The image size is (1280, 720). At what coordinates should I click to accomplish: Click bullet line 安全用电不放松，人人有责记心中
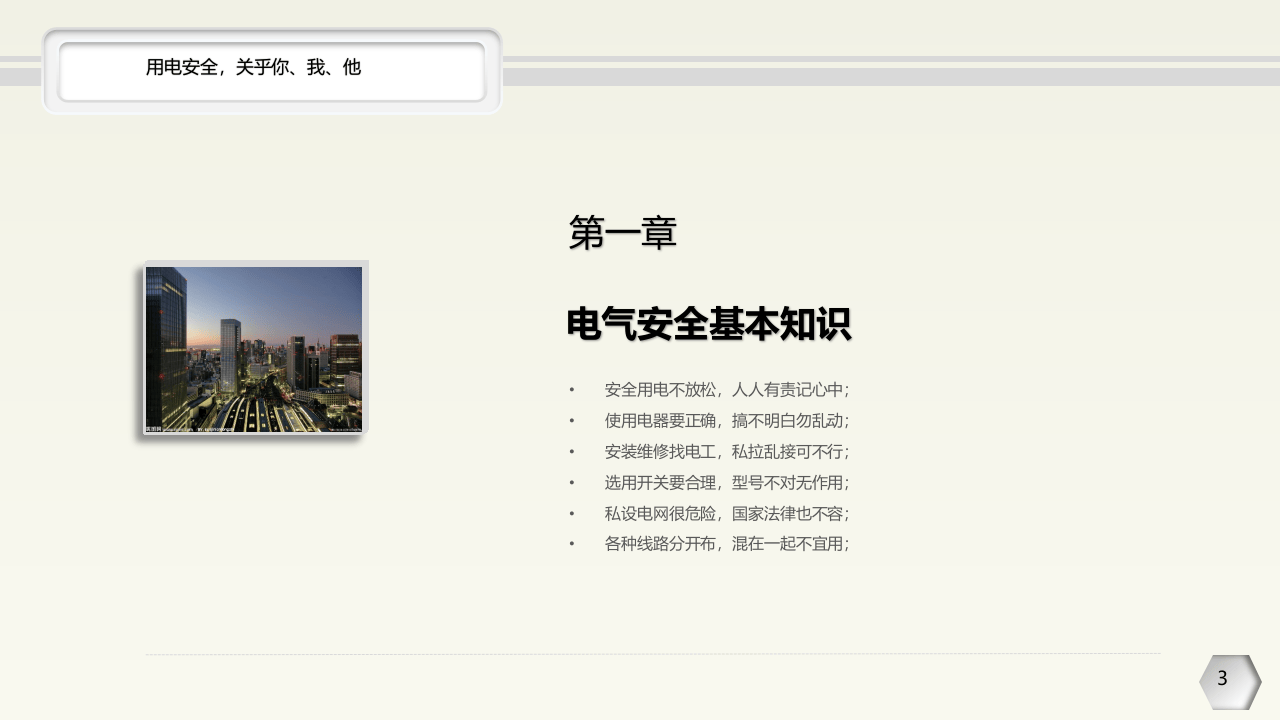tap(727, 390)
